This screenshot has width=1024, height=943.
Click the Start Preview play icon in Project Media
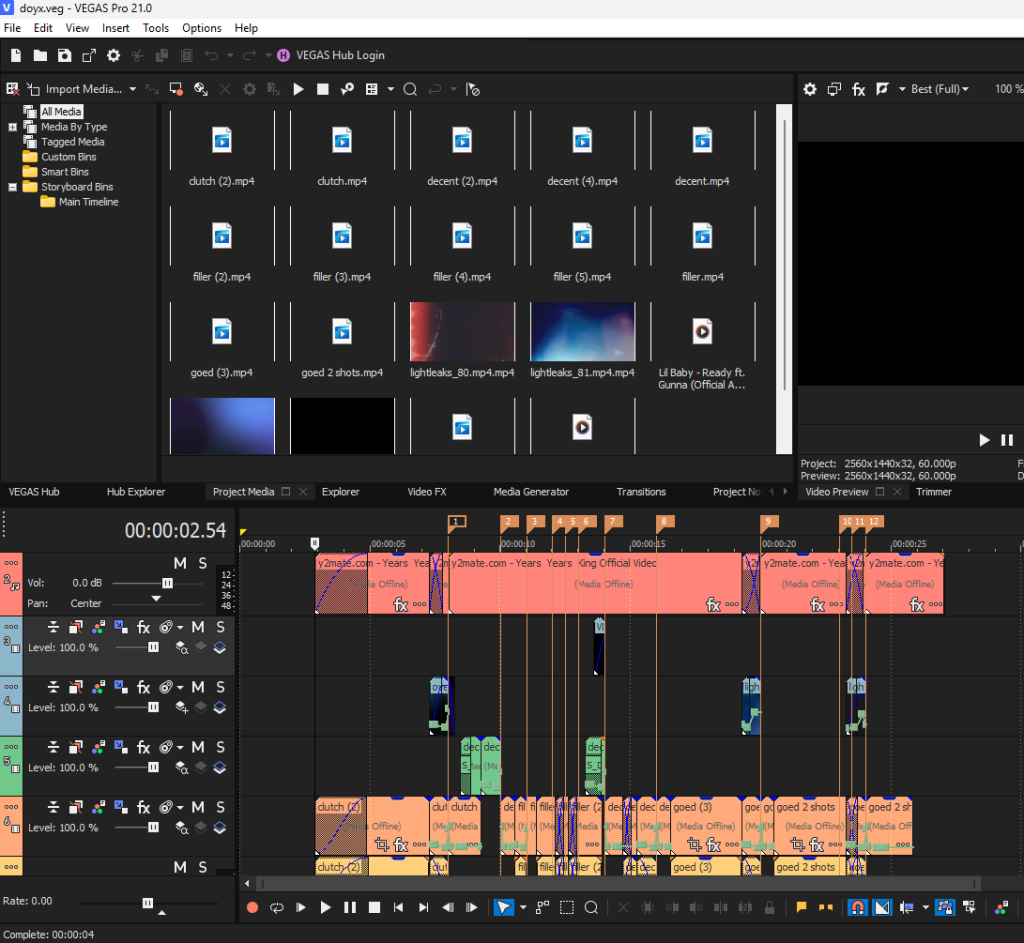tap(298, 89)
